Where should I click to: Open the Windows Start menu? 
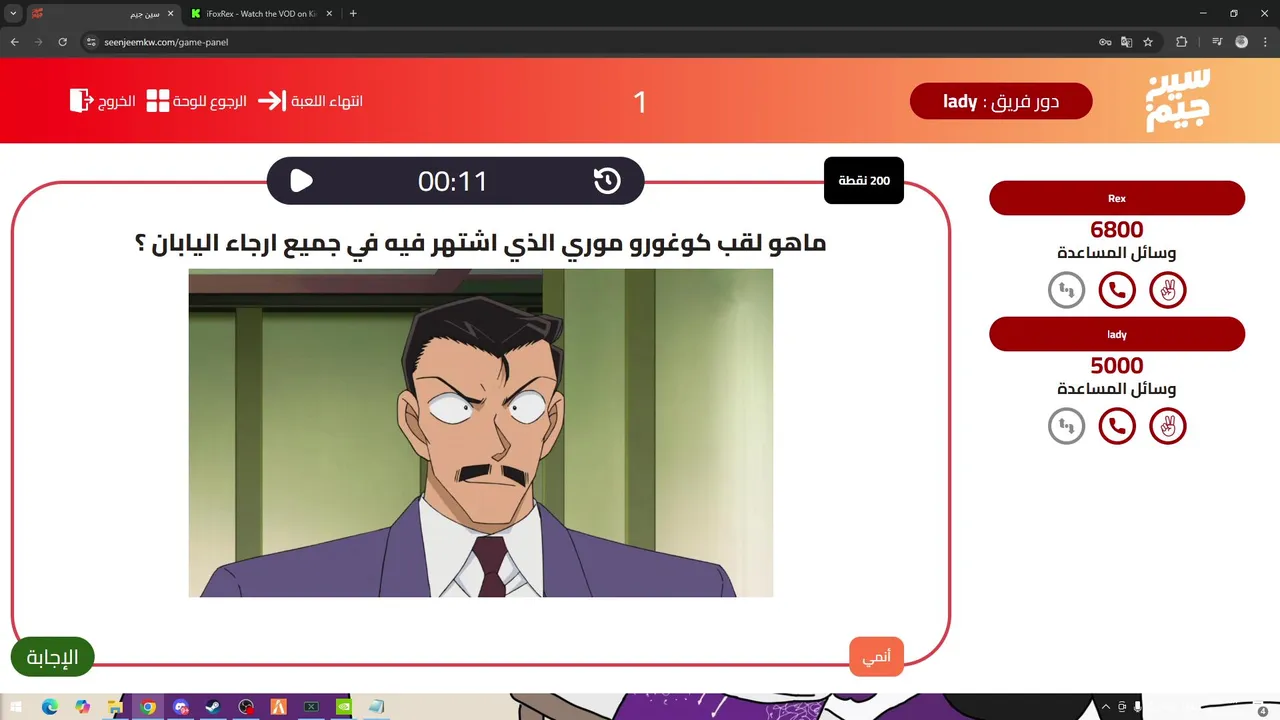point(17,707)
